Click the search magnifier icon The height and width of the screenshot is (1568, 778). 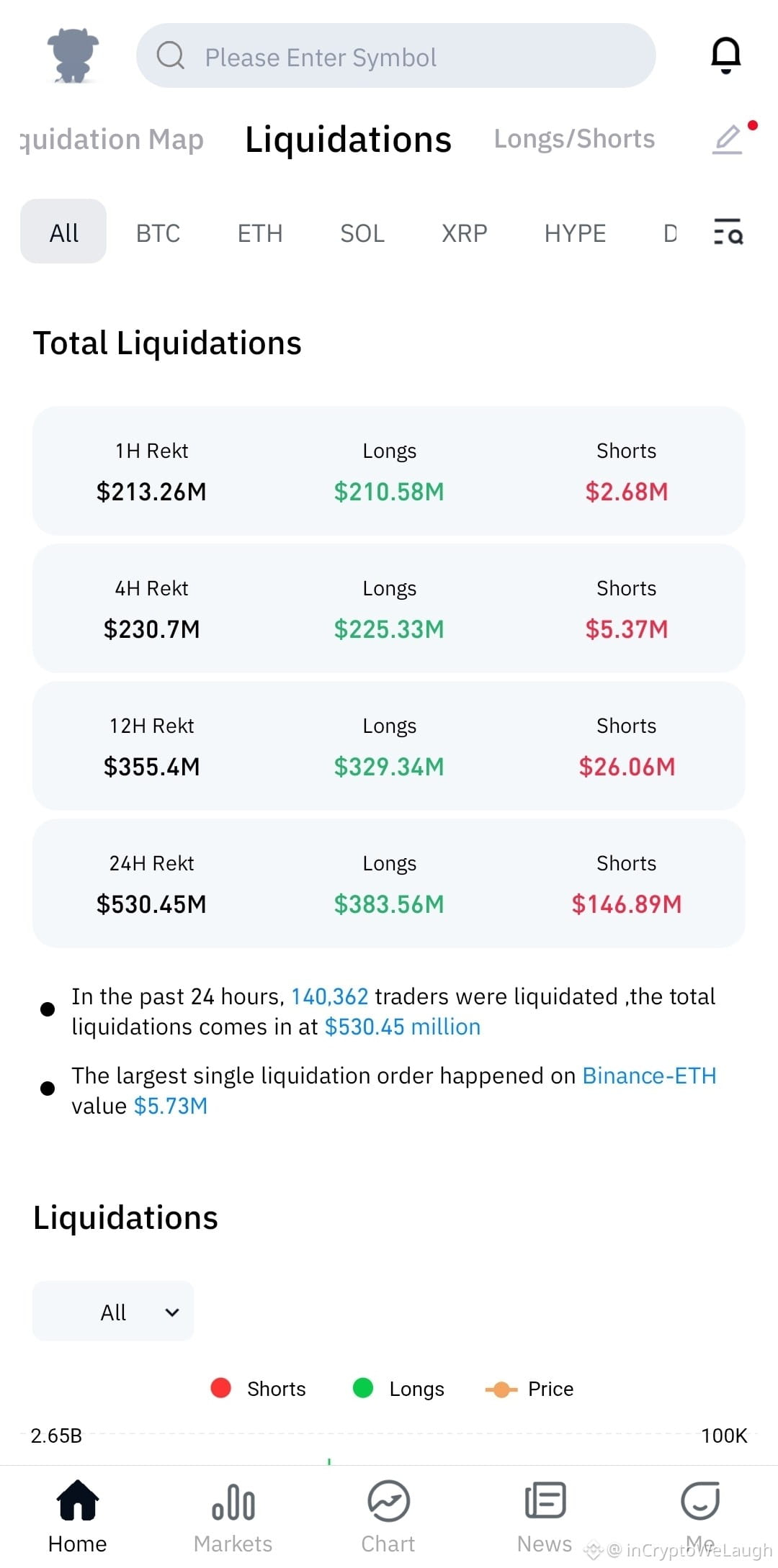click(171, 55)
